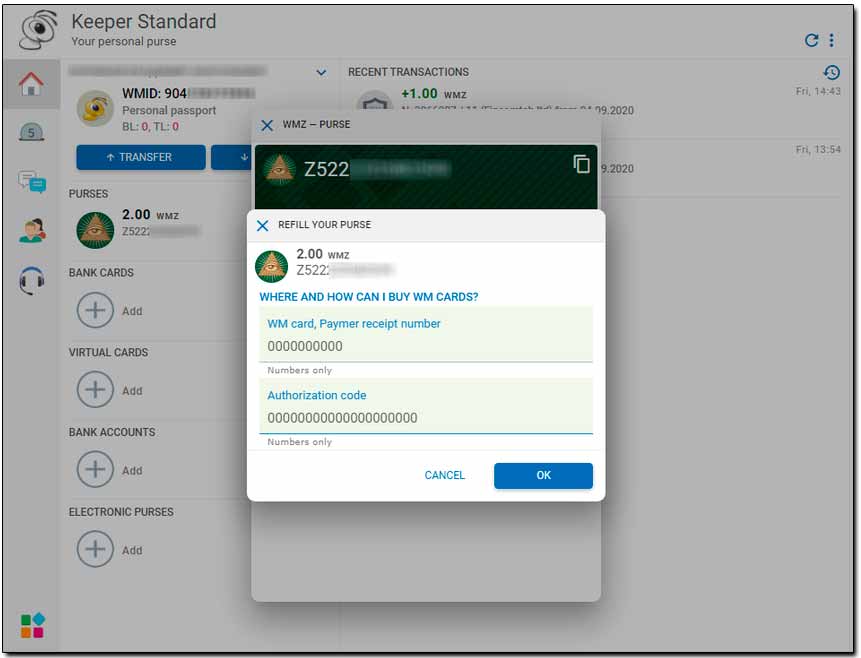Screen dimensions: 861x658
Task: Open the colorful apps grid icon
Action: point(32,626)
